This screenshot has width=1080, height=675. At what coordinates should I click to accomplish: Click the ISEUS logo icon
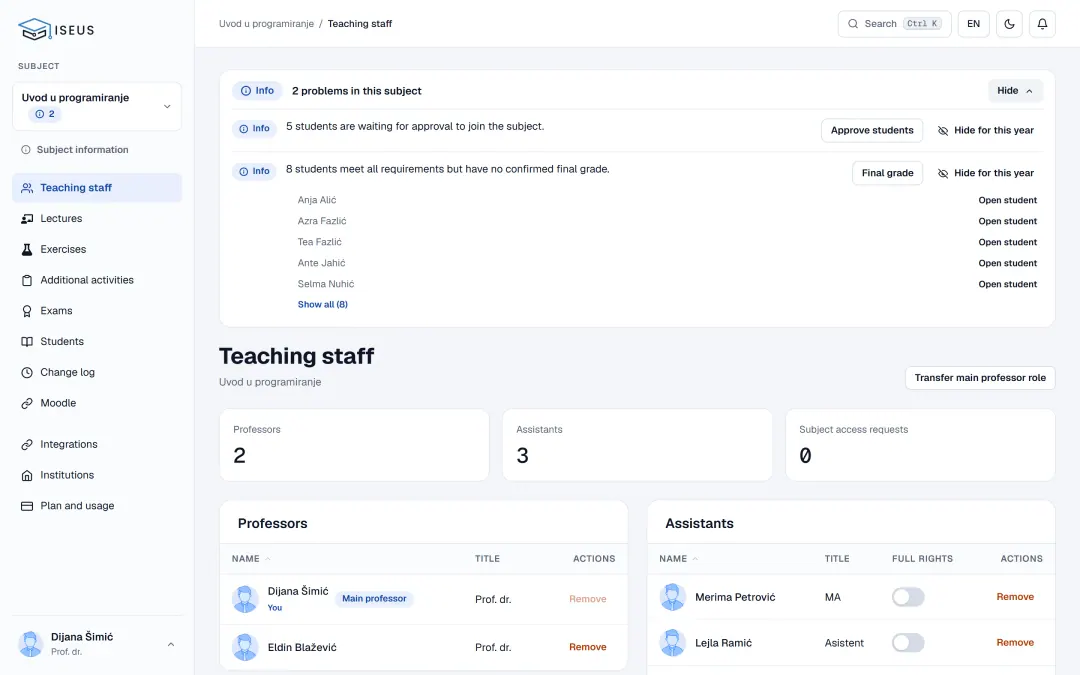coord(34,29)
